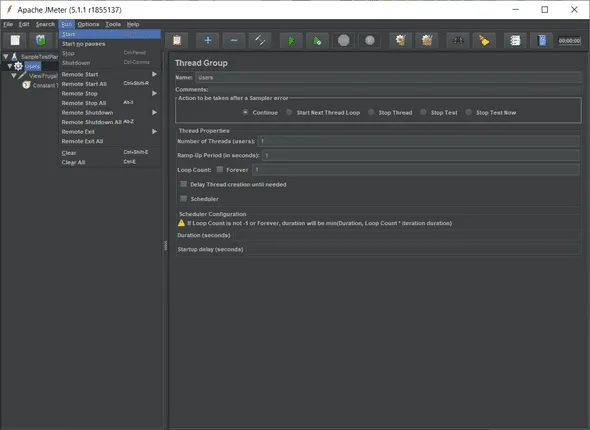Open the File menu
This screenshot has width=590, height=430.
click(x=8, y=24)
